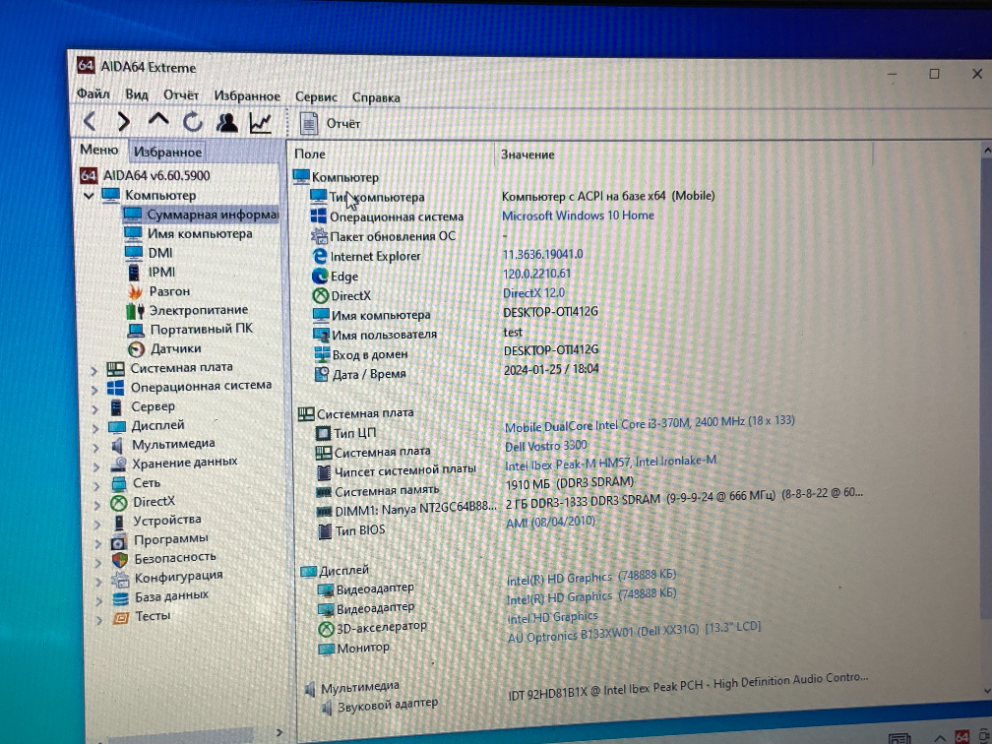Screen dimensions: 992x744
Task: Click the Edge row icon
Action: 320,276
